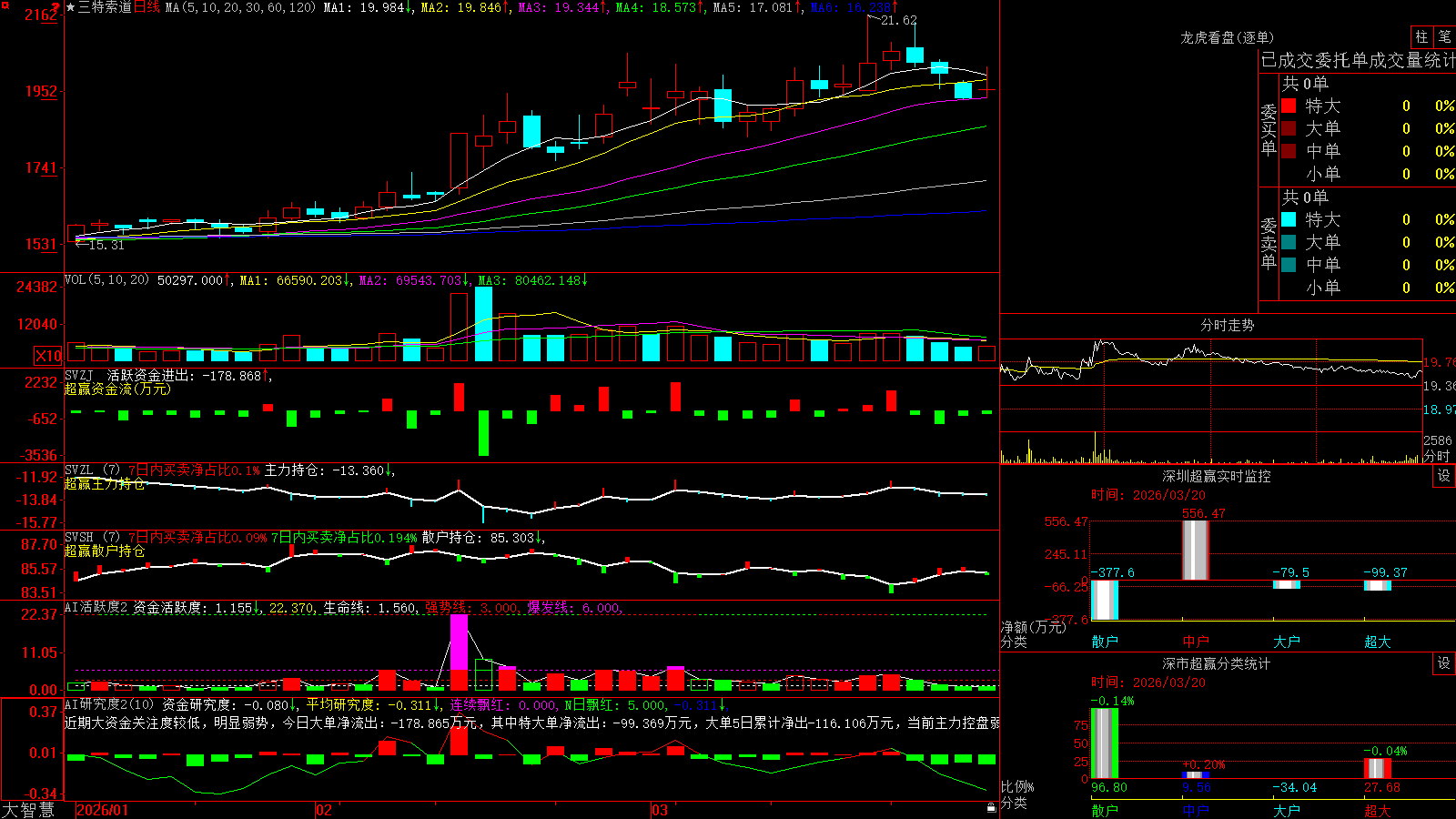Click the VOL(5,10,20) indicator label
This screenshot has height=819, width=1456.
click(x=106, y=279)
